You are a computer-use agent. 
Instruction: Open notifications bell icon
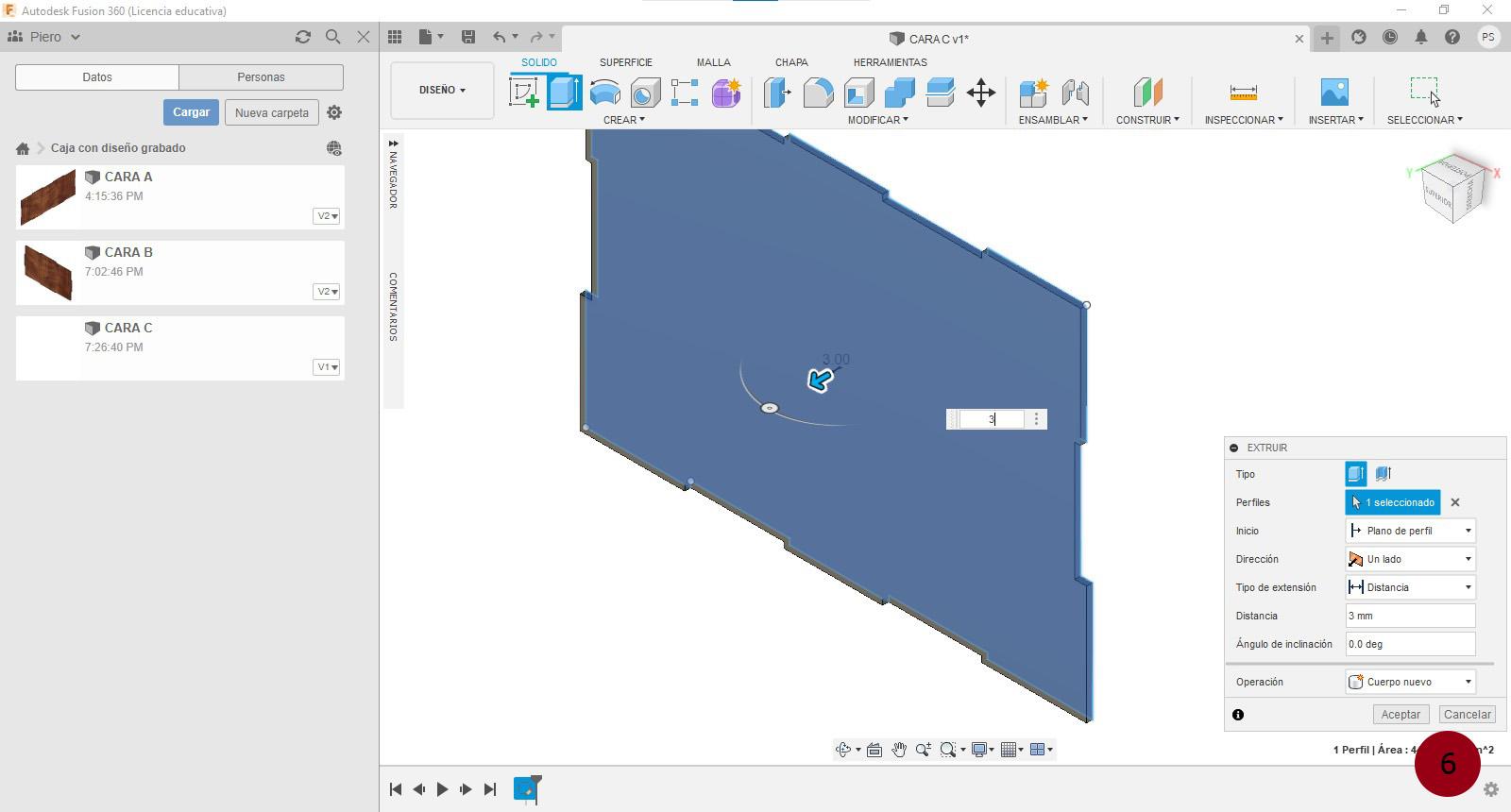(x=1421, y=37)
